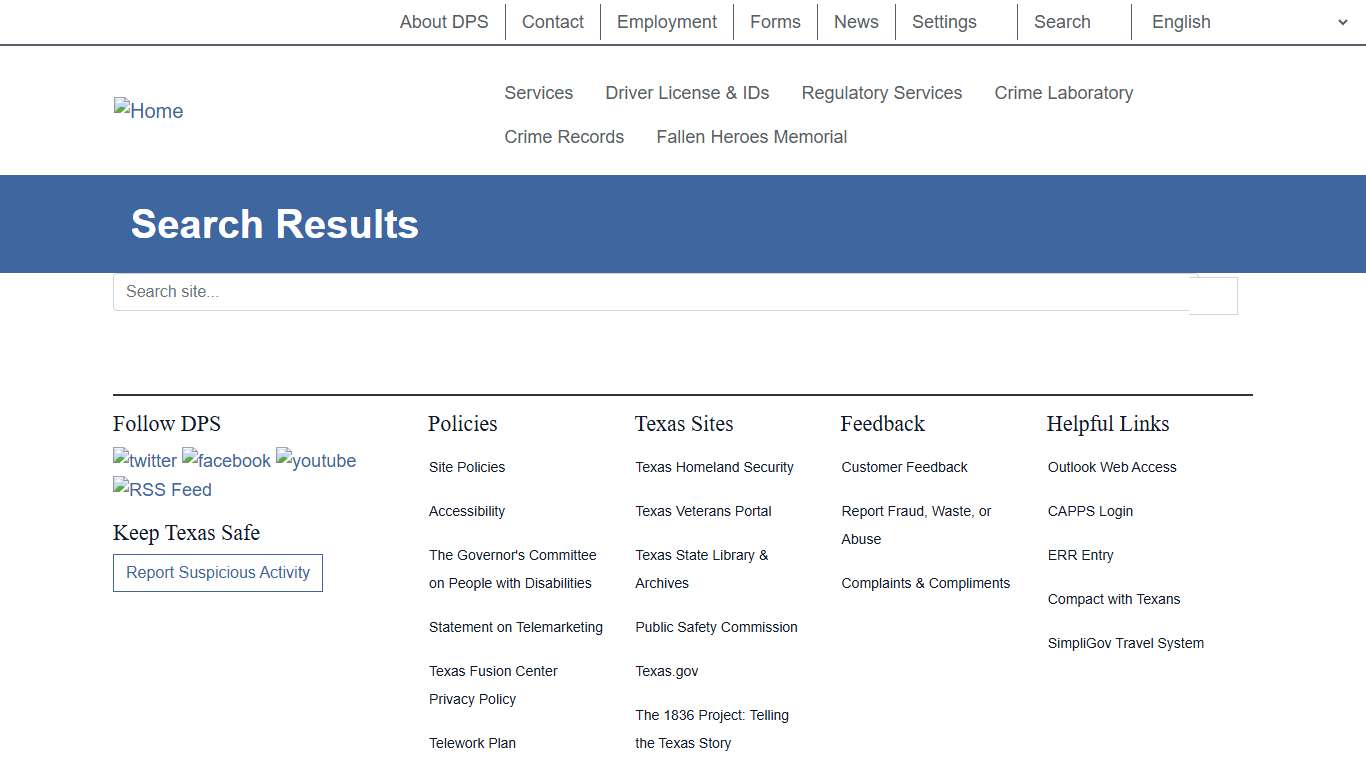The image size is (1366, 768).
Task: Open the Settings menu
Action: click(943, 21)
